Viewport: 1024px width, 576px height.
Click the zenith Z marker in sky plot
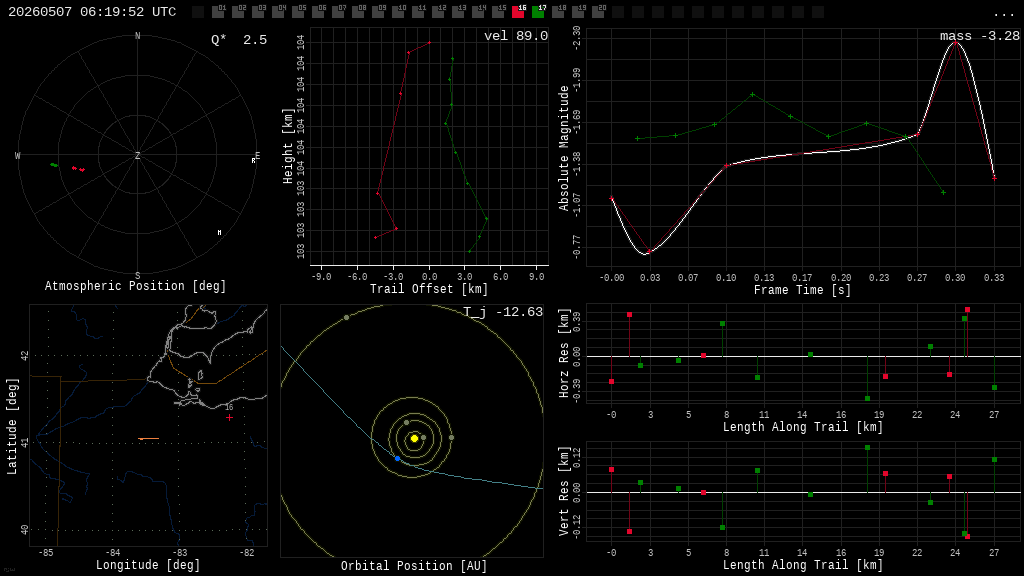(x=137, y=155)
